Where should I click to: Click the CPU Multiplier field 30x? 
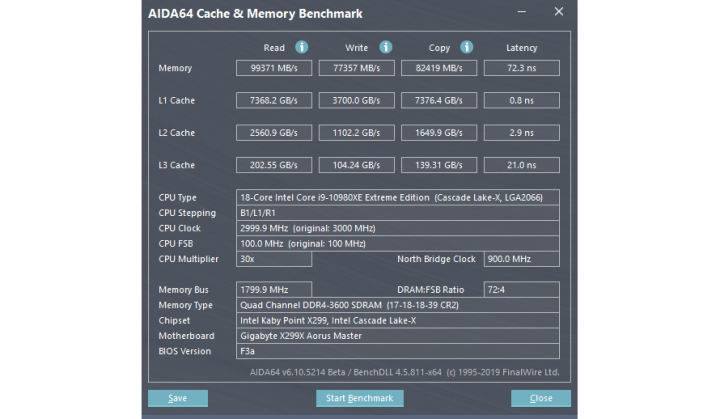[274, 259]
